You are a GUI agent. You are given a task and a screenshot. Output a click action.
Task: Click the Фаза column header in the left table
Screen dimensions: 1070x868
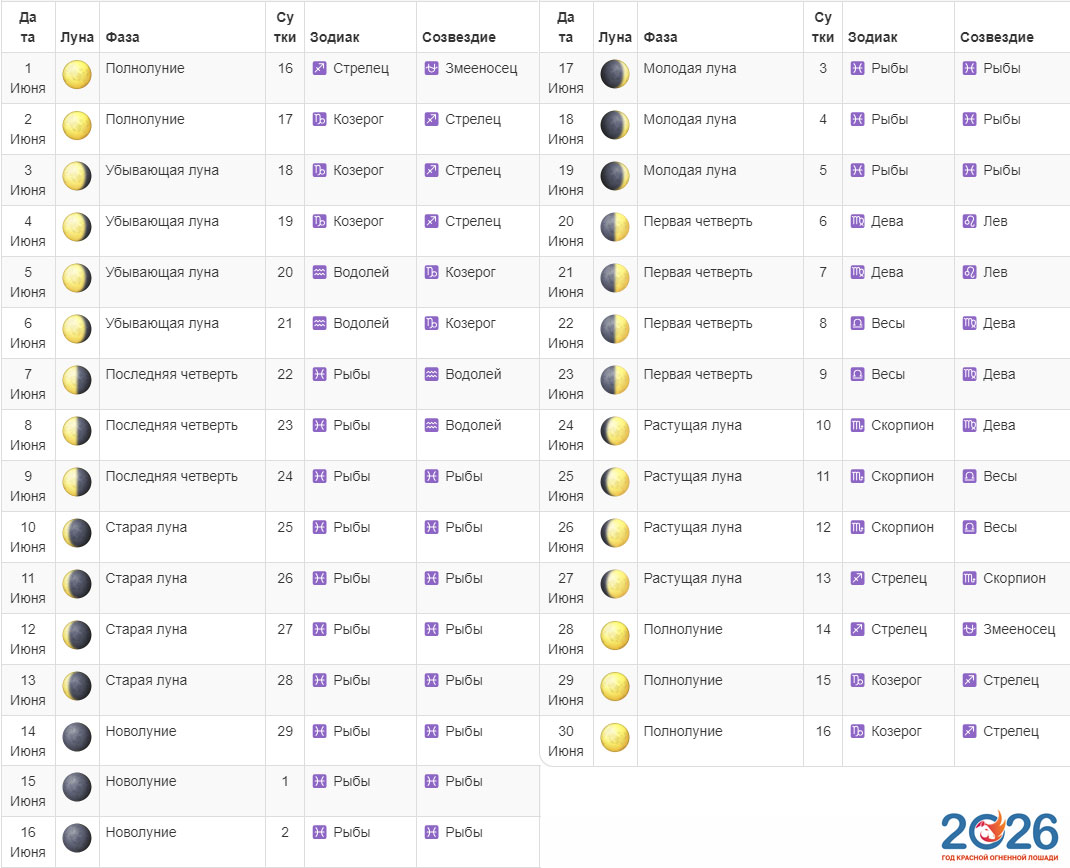click(122, 37)
